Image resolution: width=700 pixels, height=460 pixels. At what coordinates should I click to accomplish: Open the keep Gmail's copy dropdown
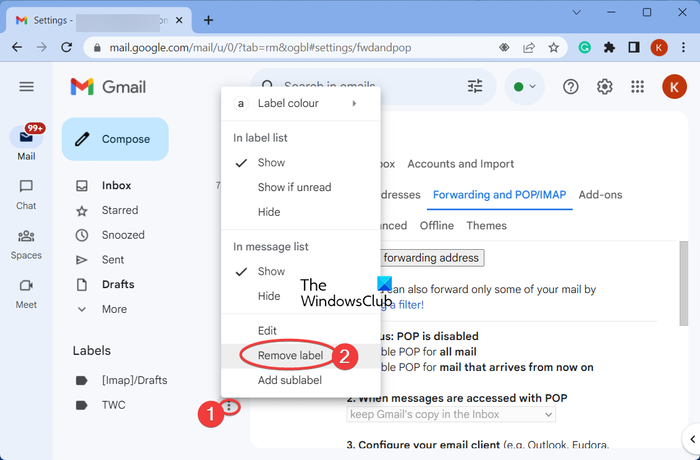(x=451, y=414)
